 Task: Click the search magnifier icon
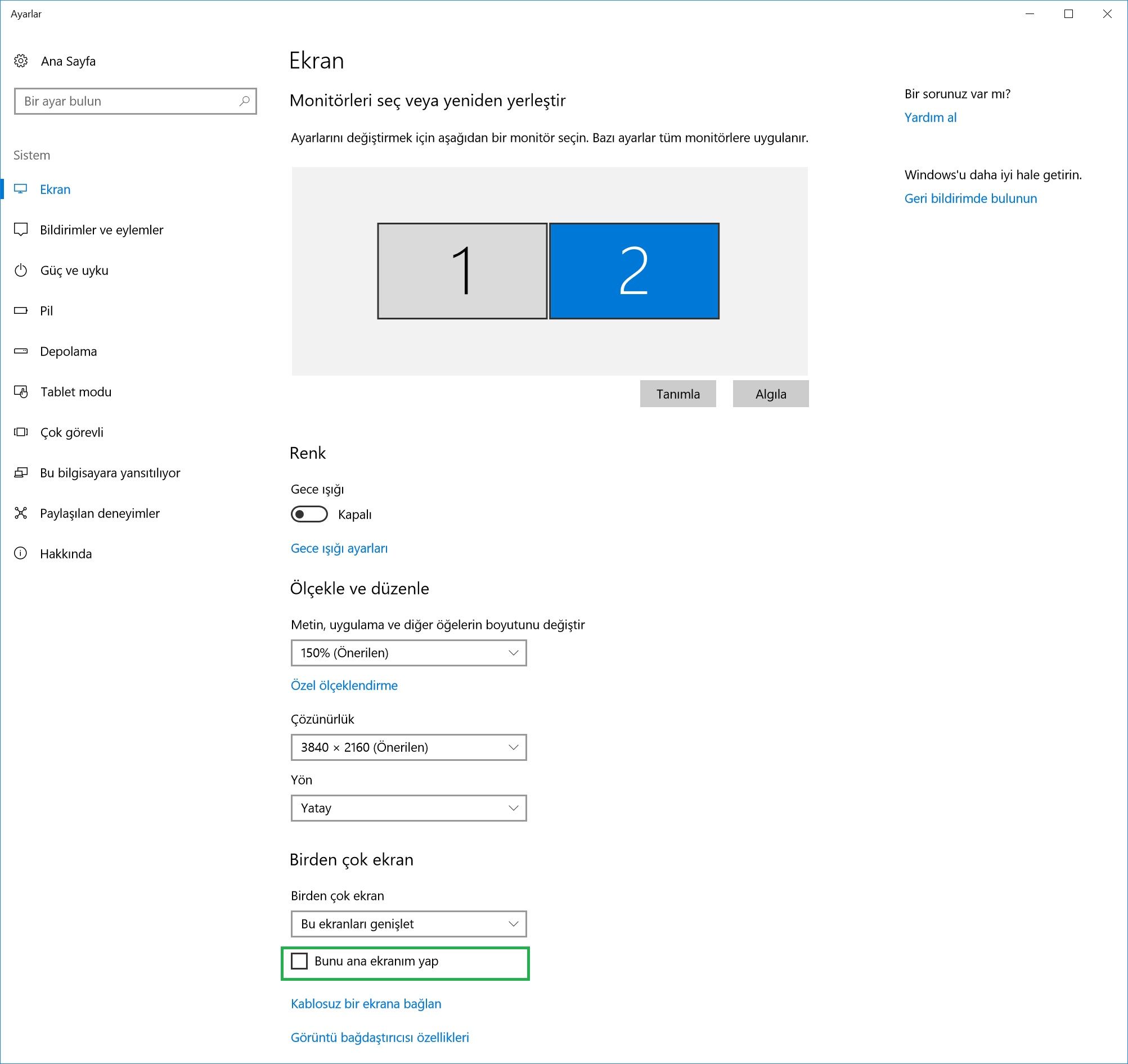(244, 101)
